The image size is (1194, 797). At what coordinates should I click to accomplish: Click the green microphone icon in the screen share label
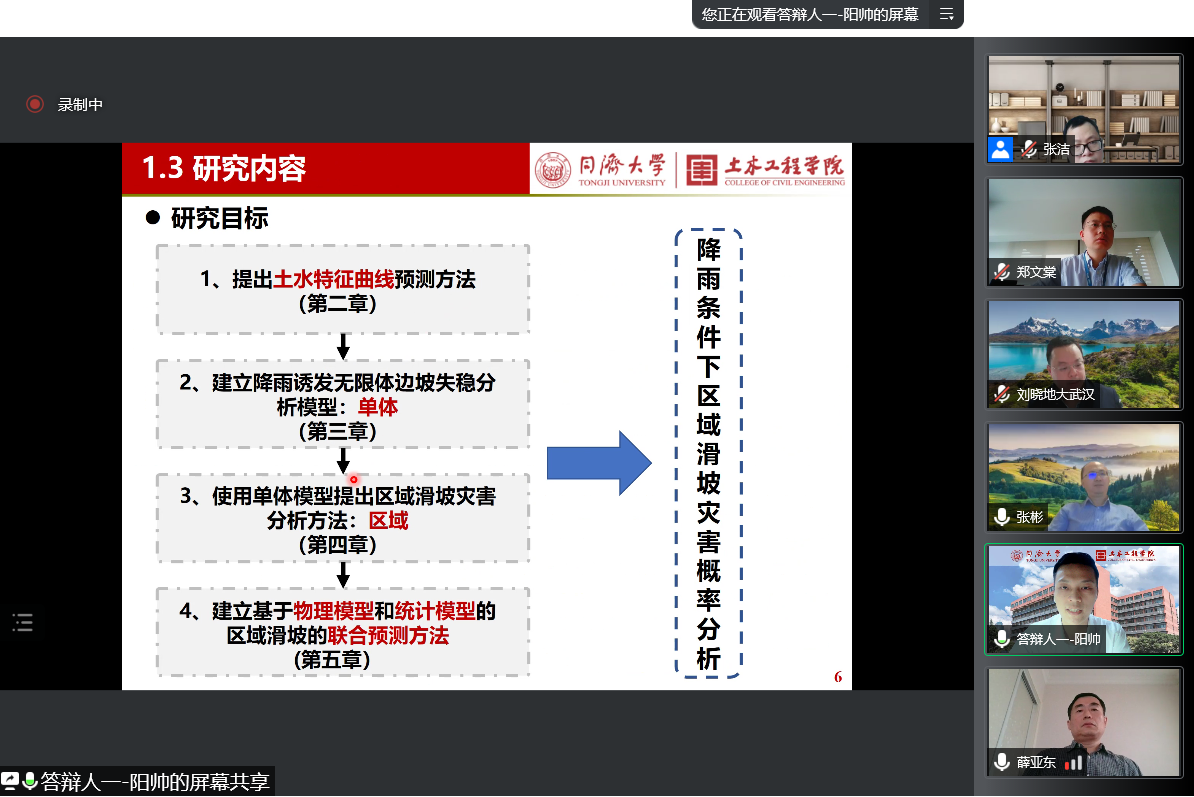click(x=30, y=782)
